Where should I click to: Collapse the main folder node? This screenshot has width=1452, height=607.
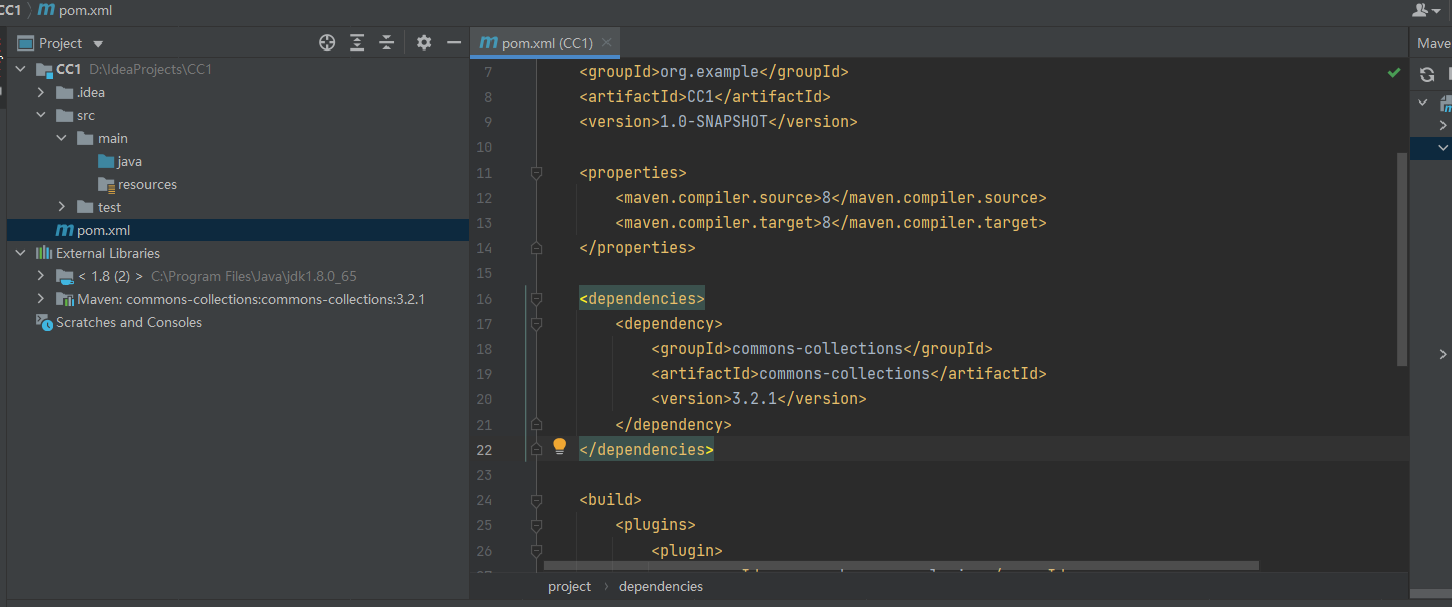62,138
